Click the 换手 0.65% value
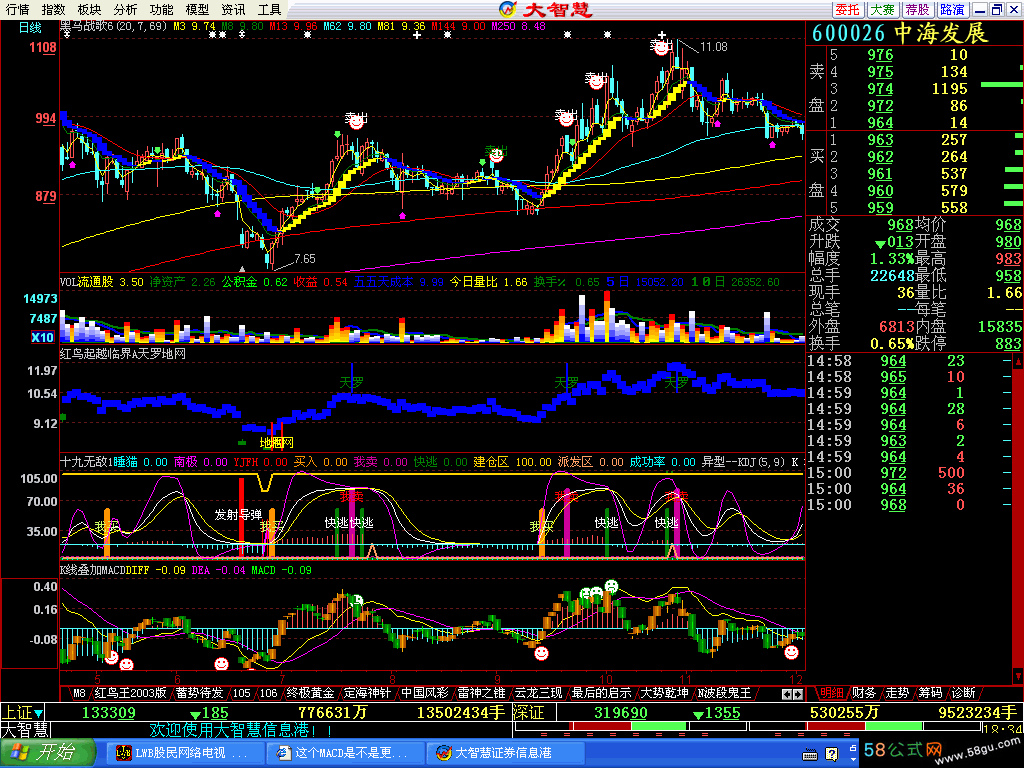1024x768 pixels. (892, 344)
